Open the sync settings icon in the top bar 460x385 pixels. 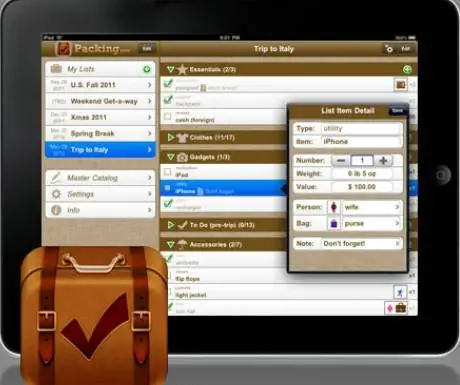click(x=389, y=49)
